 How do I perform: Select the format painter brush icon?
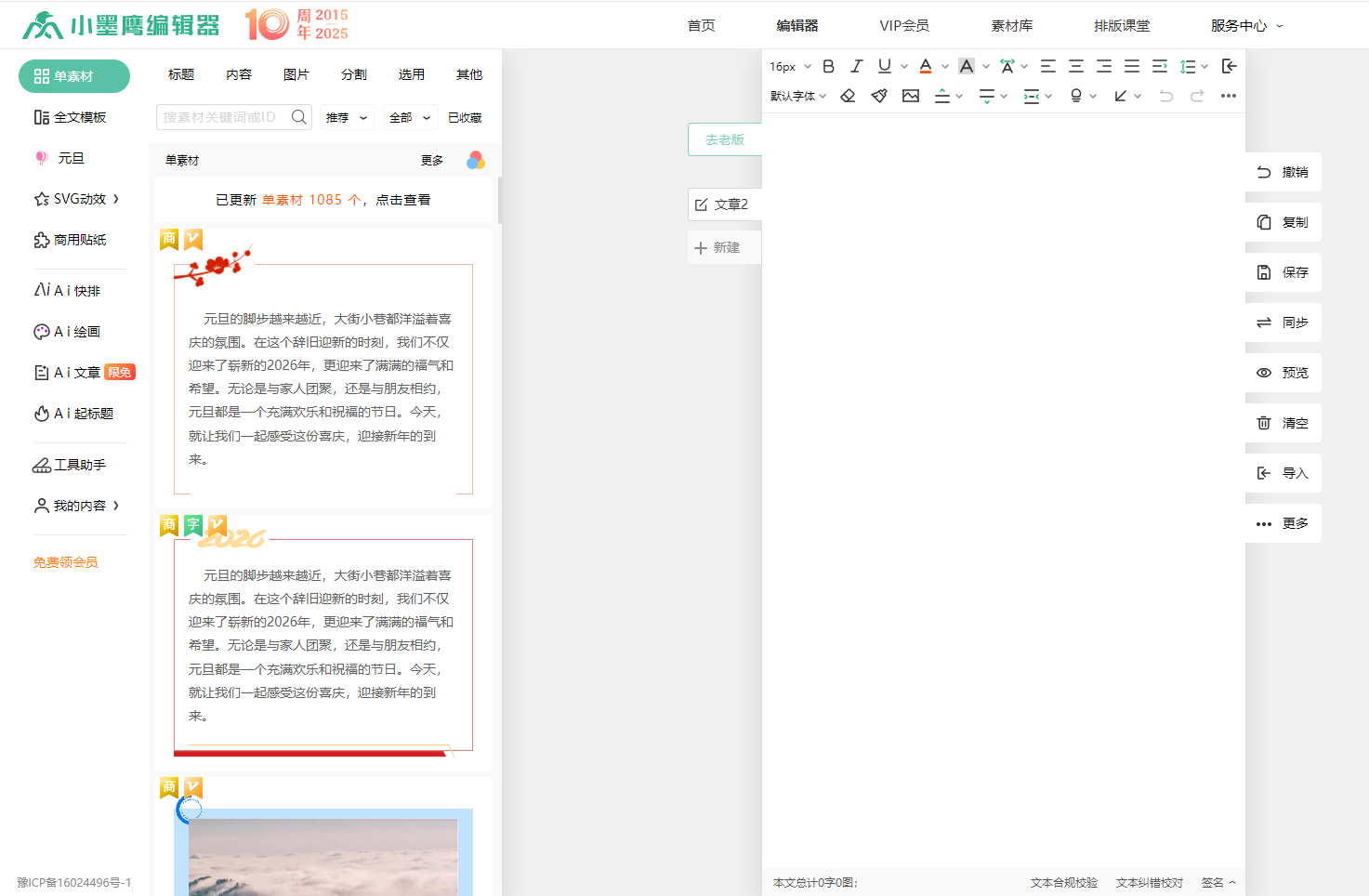[879, 96]
